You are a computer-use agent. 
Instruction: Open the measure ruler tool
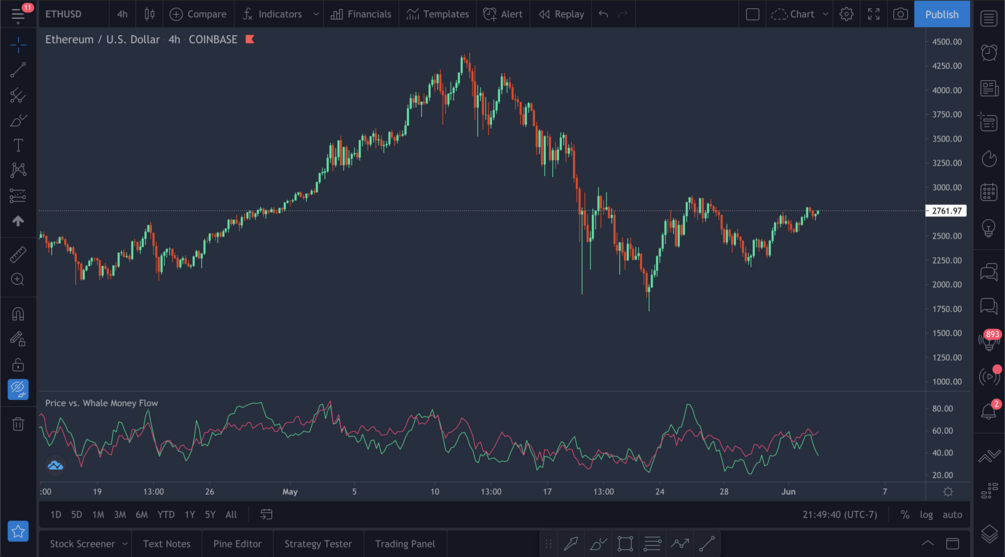pos(18,255)
